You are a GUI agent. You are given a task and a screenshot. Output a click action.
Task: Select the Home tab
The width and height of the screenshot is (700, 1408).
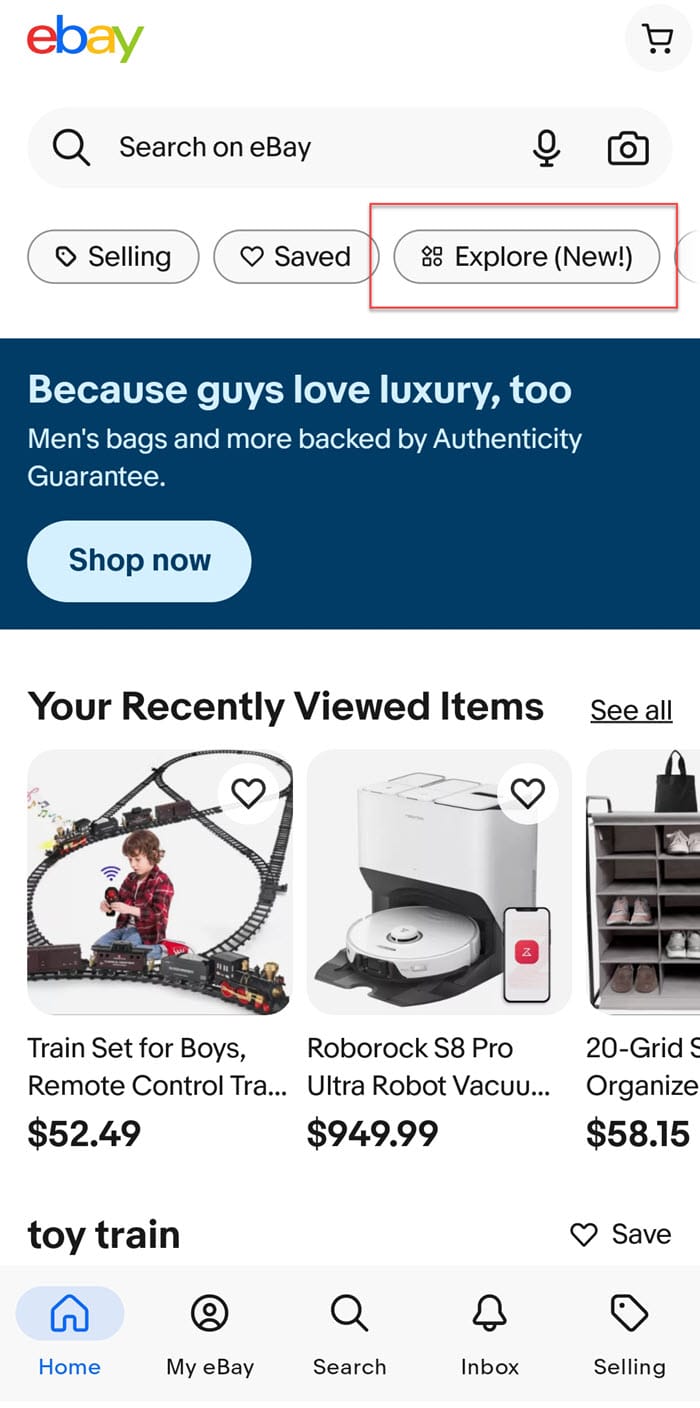[70, 1335]
